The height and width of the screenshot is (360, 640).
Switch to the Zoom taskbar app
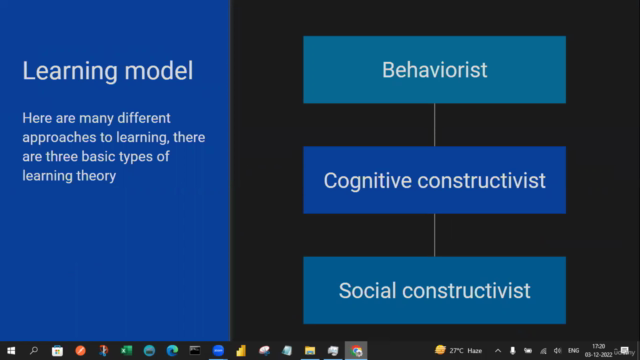point(218,351)
